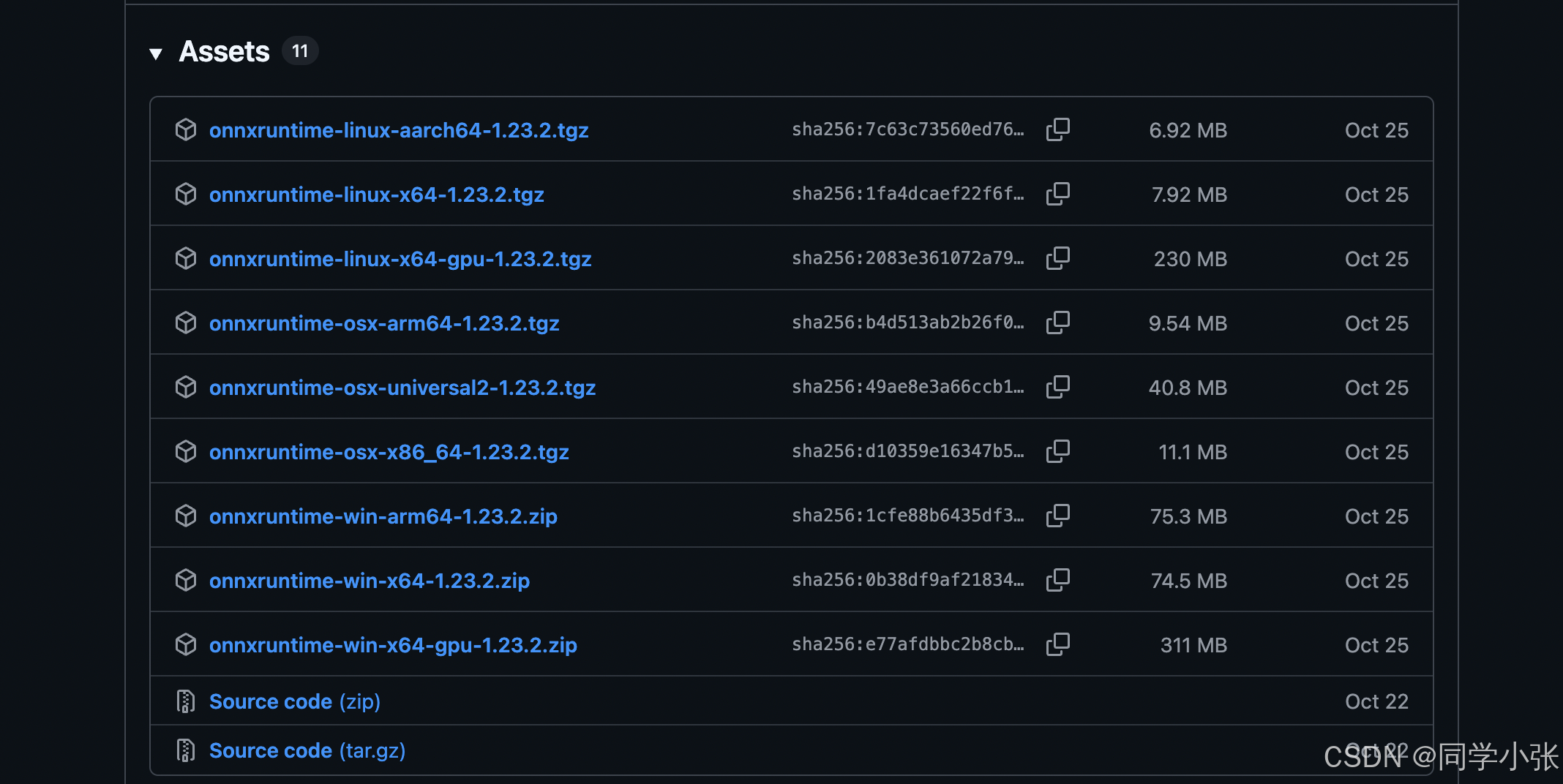The width and height of the screenshot is (1563, 784).
Task: Click the 7.92 MB file size
Action: [1189, 195]
